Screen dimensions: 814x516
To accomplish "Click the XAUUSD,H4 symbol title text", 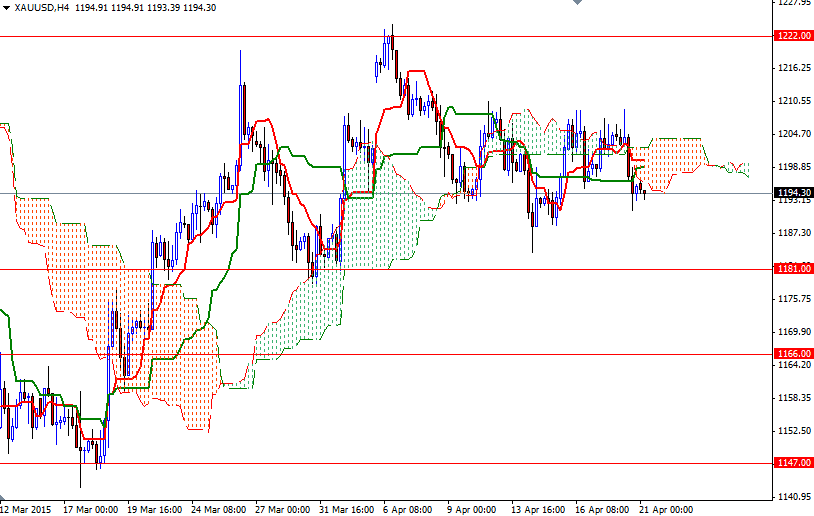I will coord(42,7).
